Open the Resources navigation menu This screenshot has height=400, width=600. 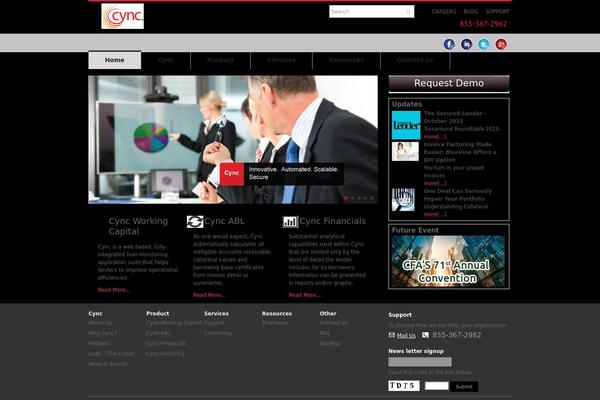346,60
